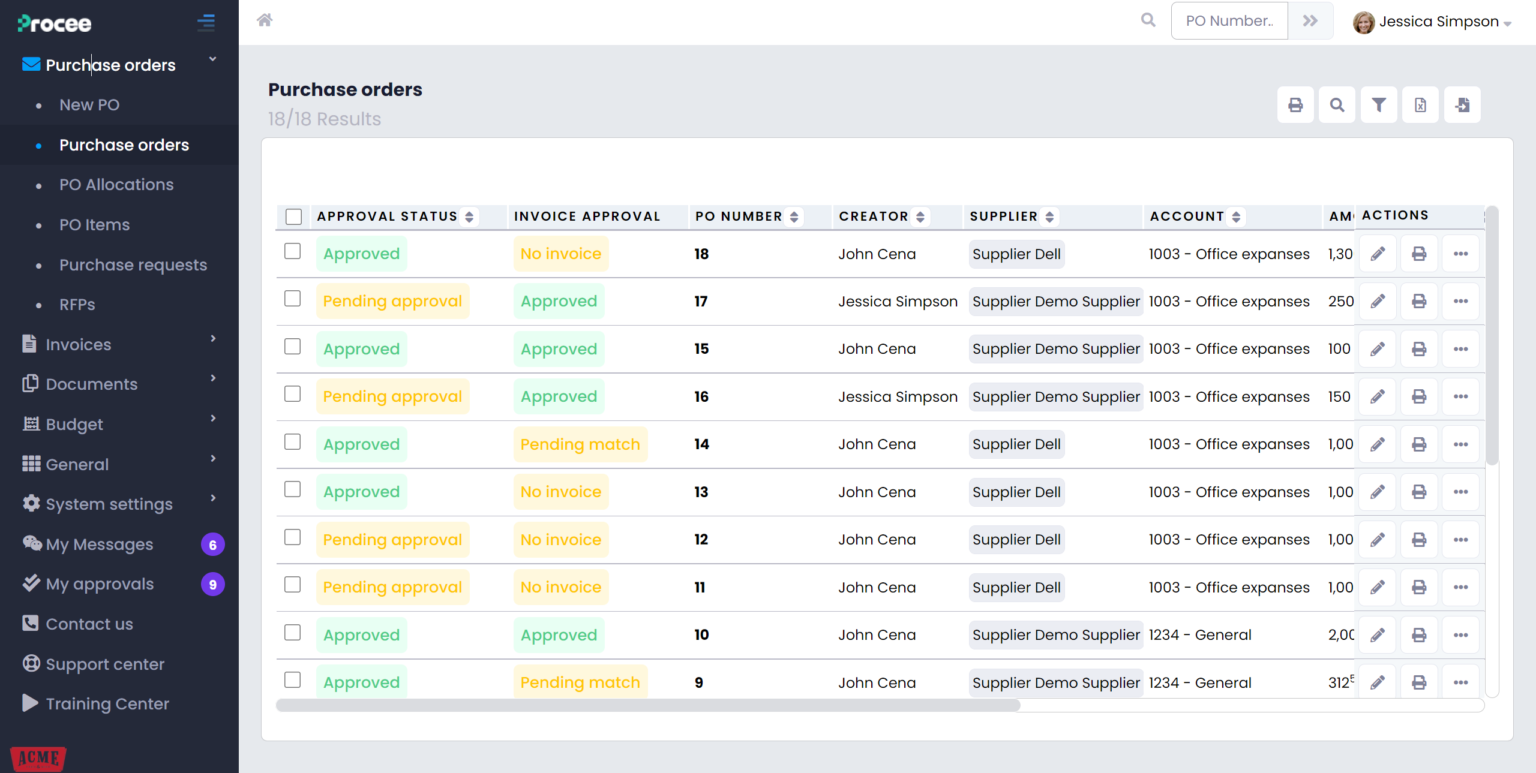The image size is (1536, 773).
Task: Select Purchase requests from the sidebar
Action: [133, 265]
